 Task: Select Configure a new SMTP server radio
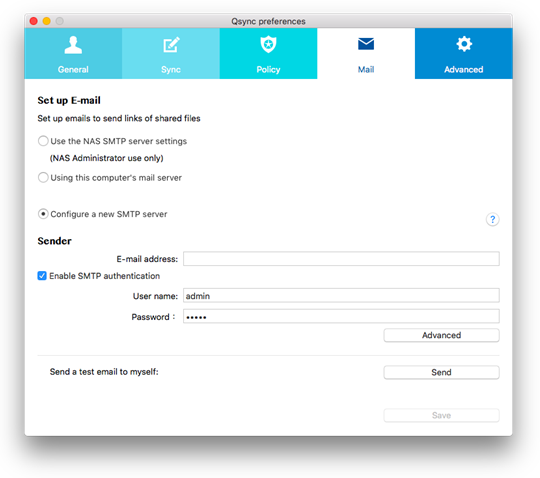43,214
